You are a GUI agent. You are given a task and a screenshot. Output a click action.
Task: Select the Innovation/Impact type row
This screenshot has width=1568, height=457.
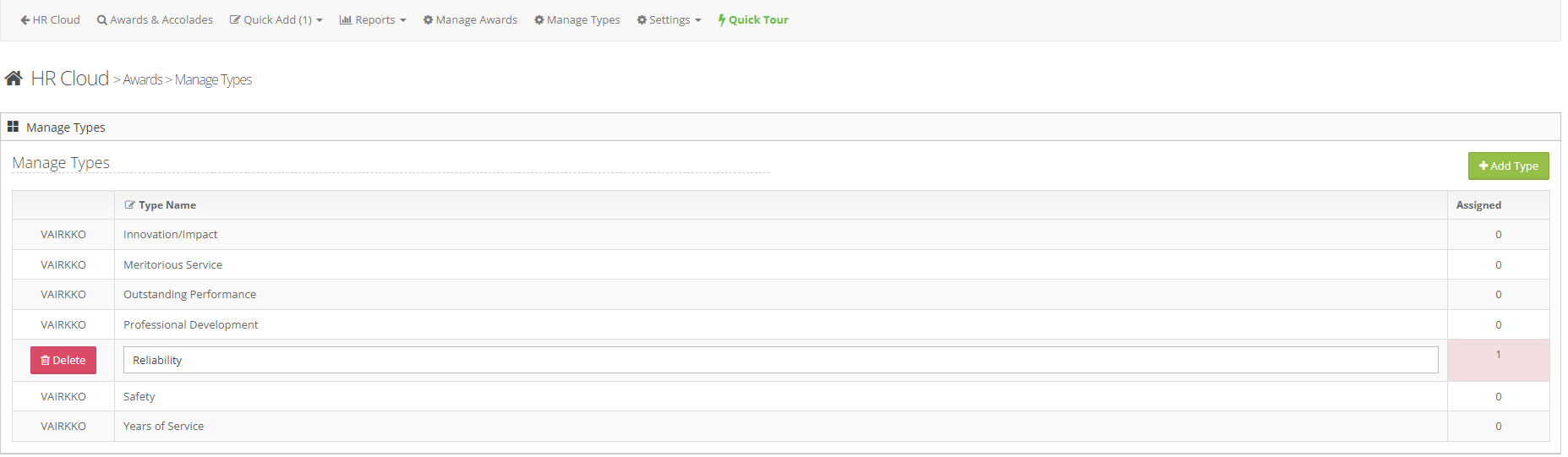170,235
